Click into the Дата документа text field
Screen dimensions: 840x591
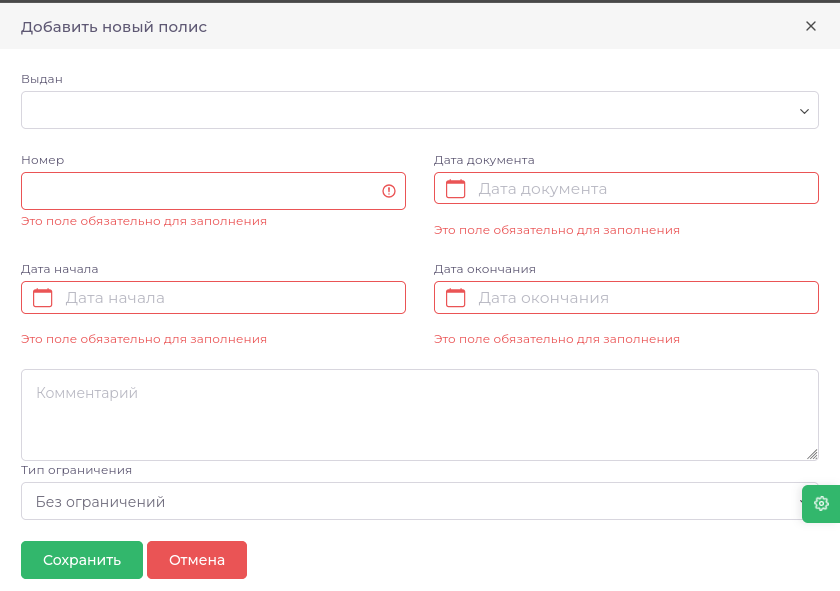coord(640,188)
